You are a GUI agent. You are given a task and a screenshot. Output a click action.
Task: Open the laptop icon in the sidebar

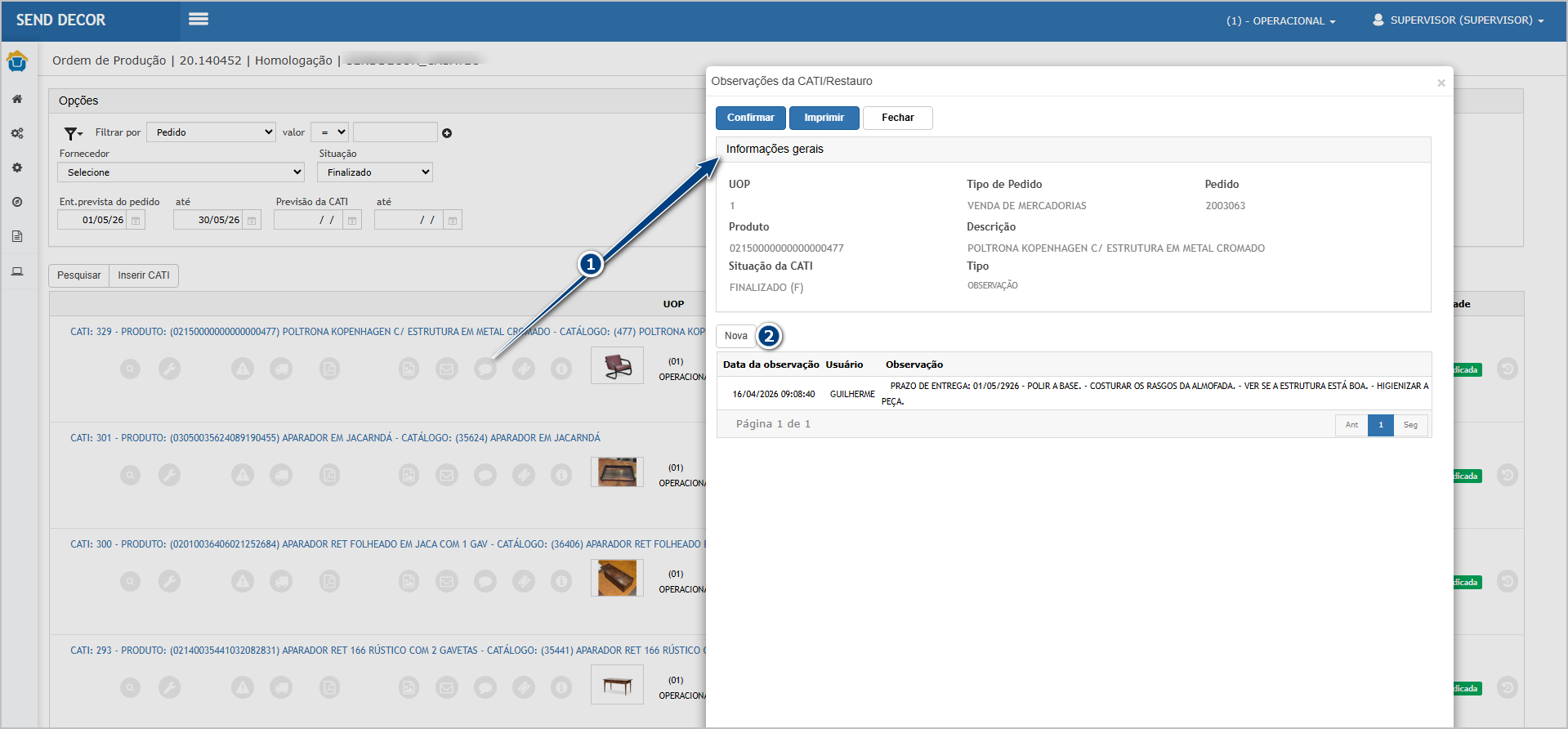17,271
